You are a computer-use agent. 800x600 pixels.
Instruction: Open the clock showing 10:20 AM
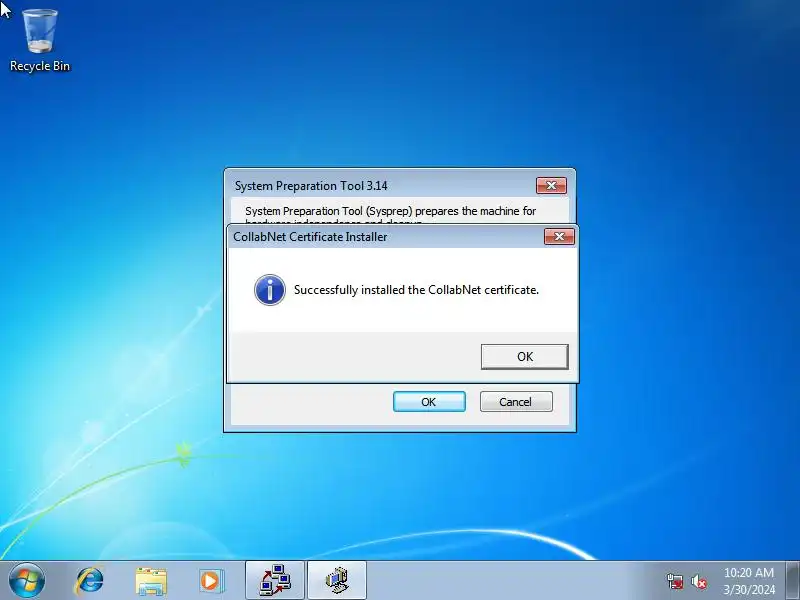[x=748, y=581]
